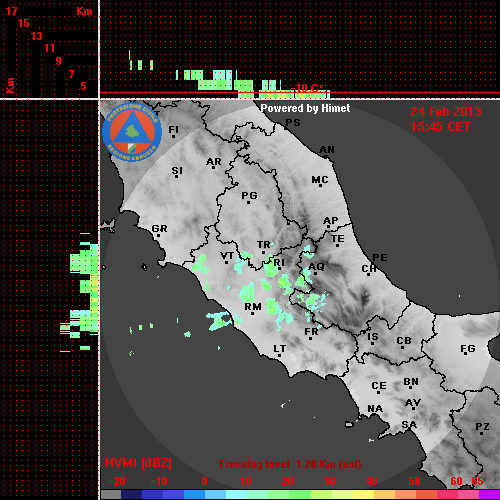Select the FR city label

311,332
